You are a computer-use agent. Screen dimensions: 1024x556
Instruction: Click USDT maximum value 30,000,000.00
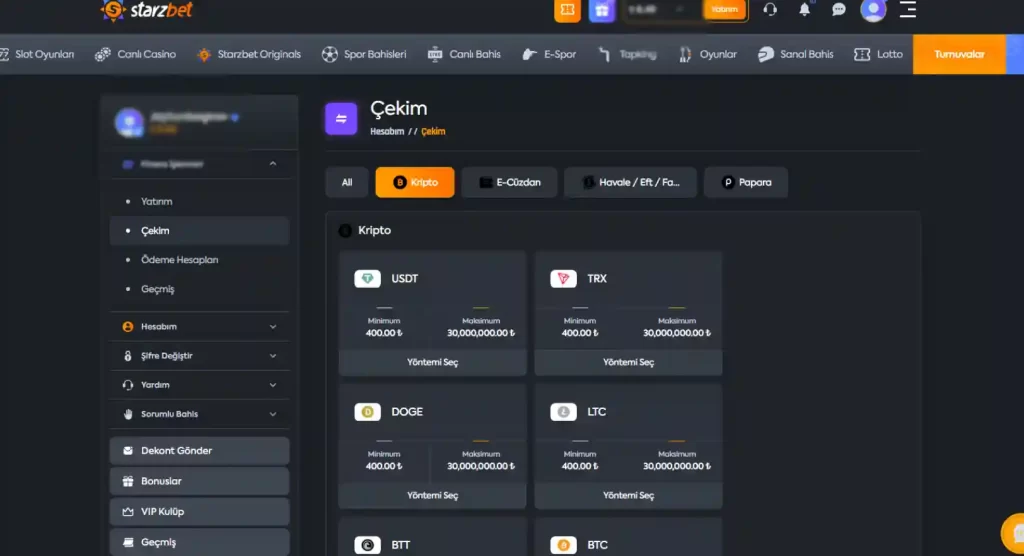click(x=481, y=333)
